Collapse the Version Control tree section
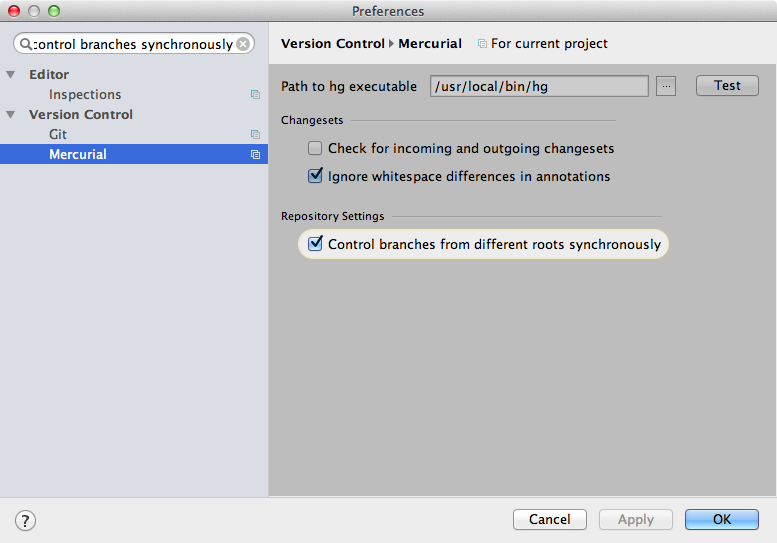Screen dimensions: 777x543 click(10, 114)
